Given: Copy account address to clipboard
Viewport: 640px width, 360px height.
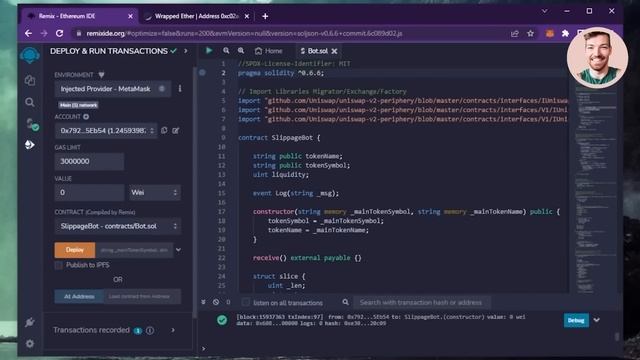Looking at the screenshot, I should (x=164, y=130).
